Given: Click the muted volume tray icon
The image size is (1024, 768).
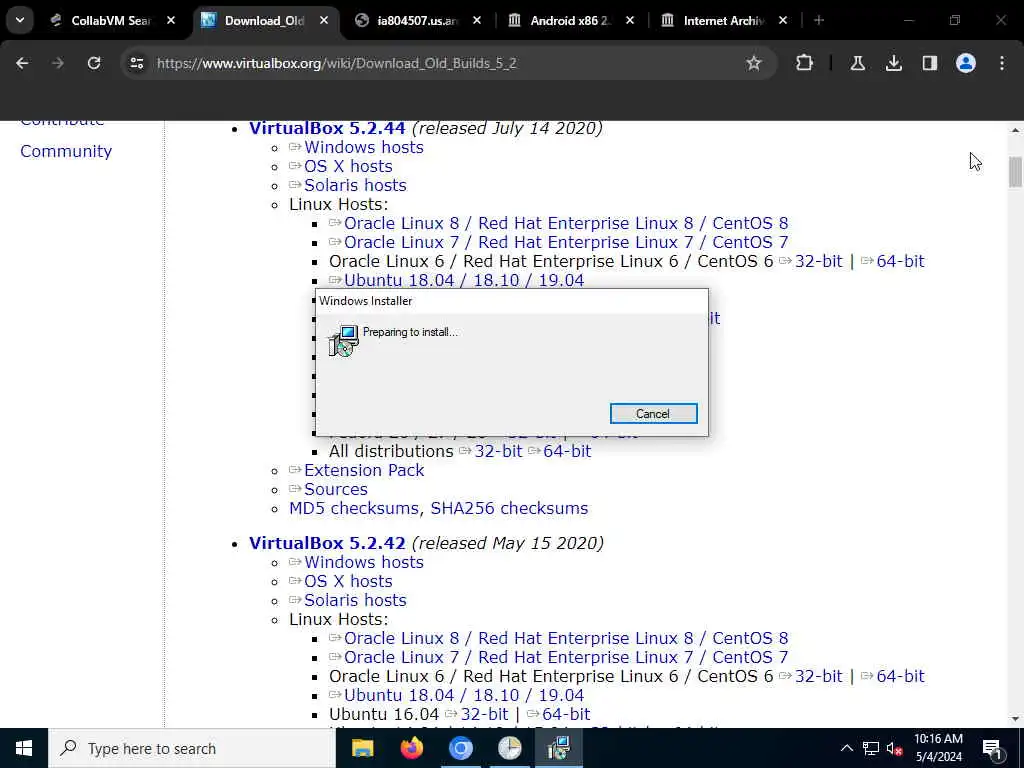Looking at the screenshot, I should click(895, 748).
